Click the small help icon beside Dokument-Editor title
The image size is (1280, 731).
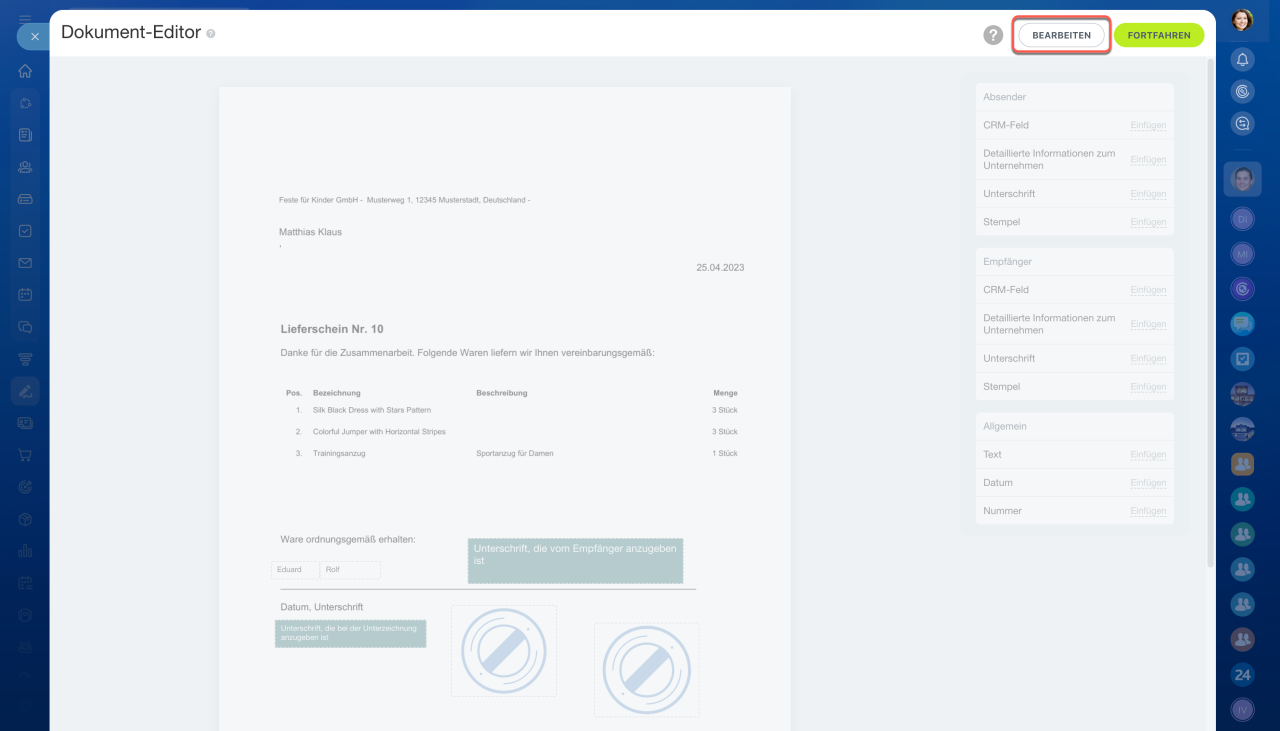211,34
